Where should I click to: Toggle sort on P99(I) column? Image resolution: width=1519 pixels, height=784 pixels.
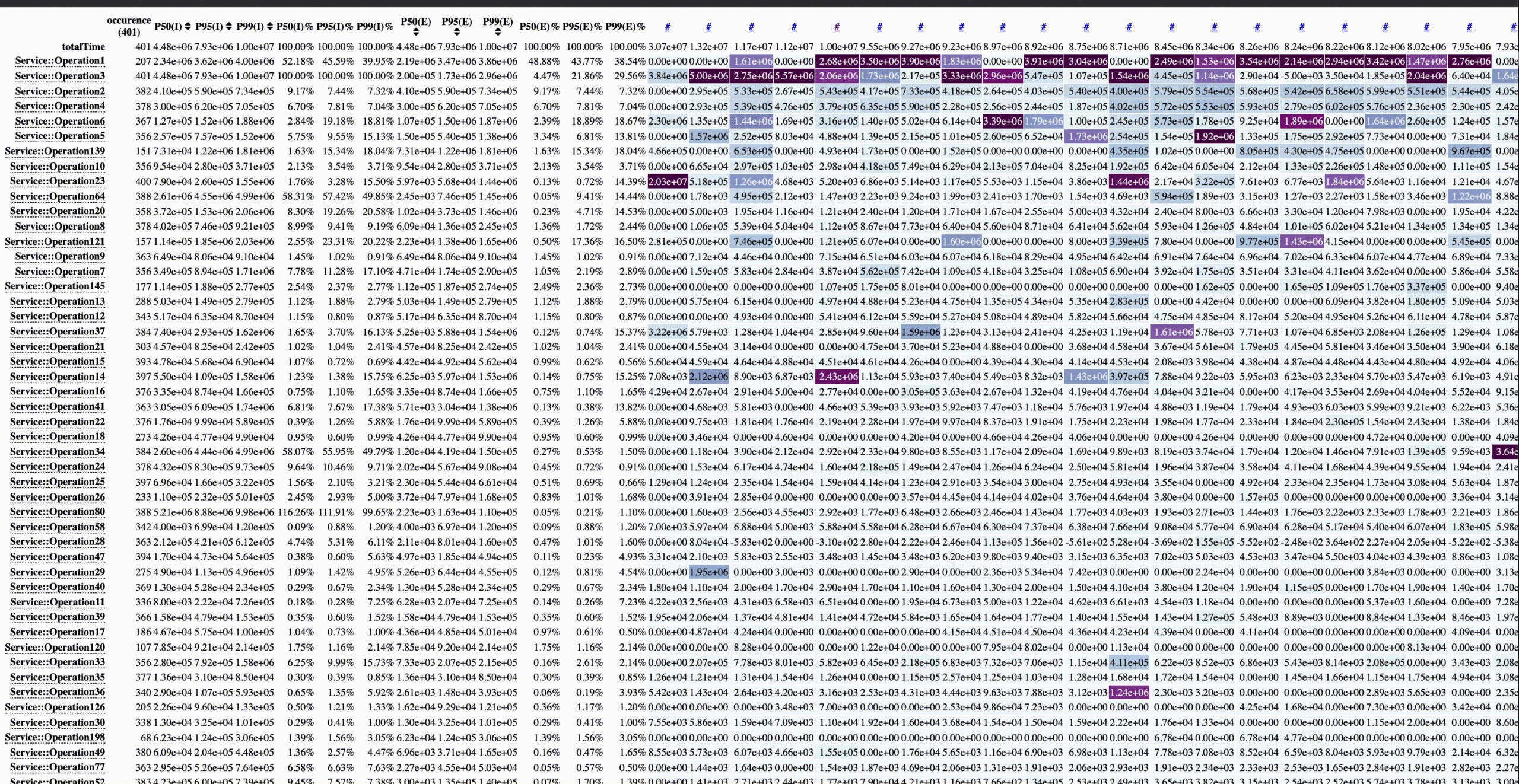tap(269, 26)
